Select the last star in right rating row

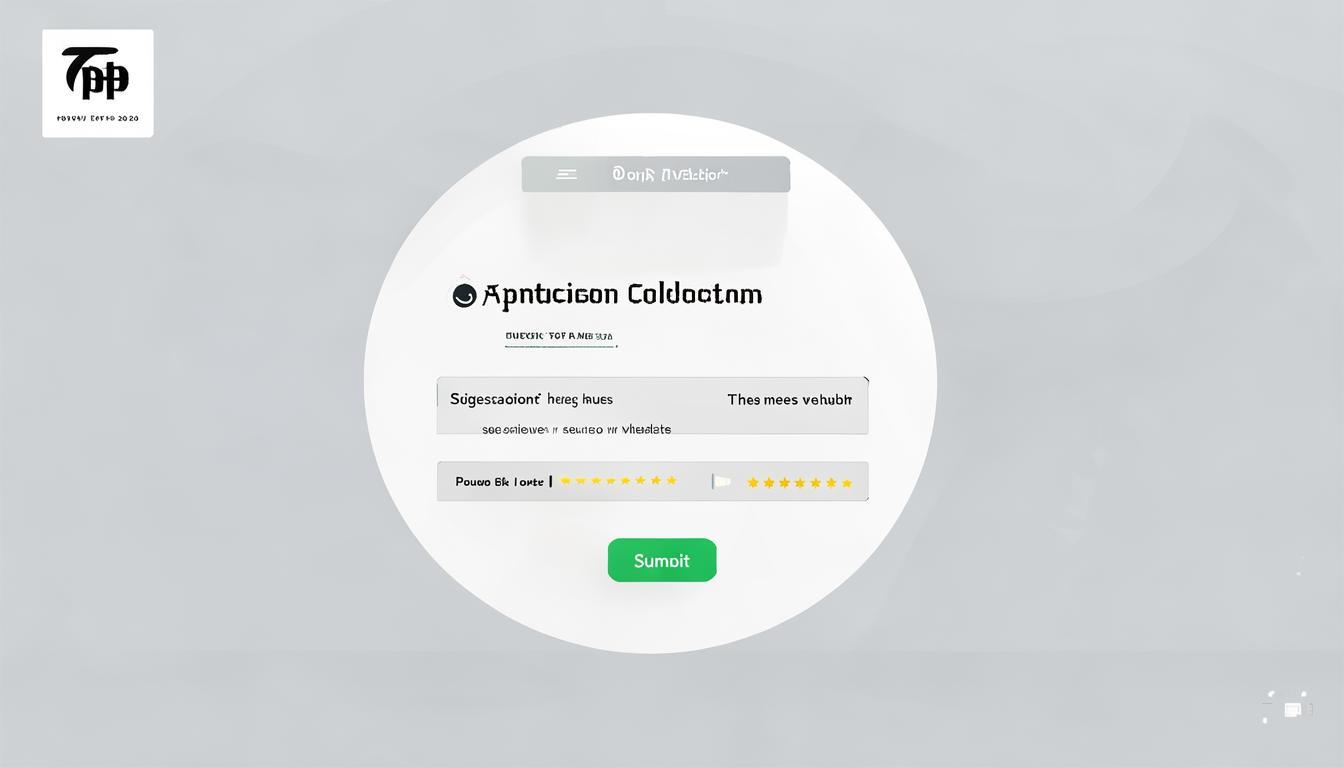(x=847, y=483)
